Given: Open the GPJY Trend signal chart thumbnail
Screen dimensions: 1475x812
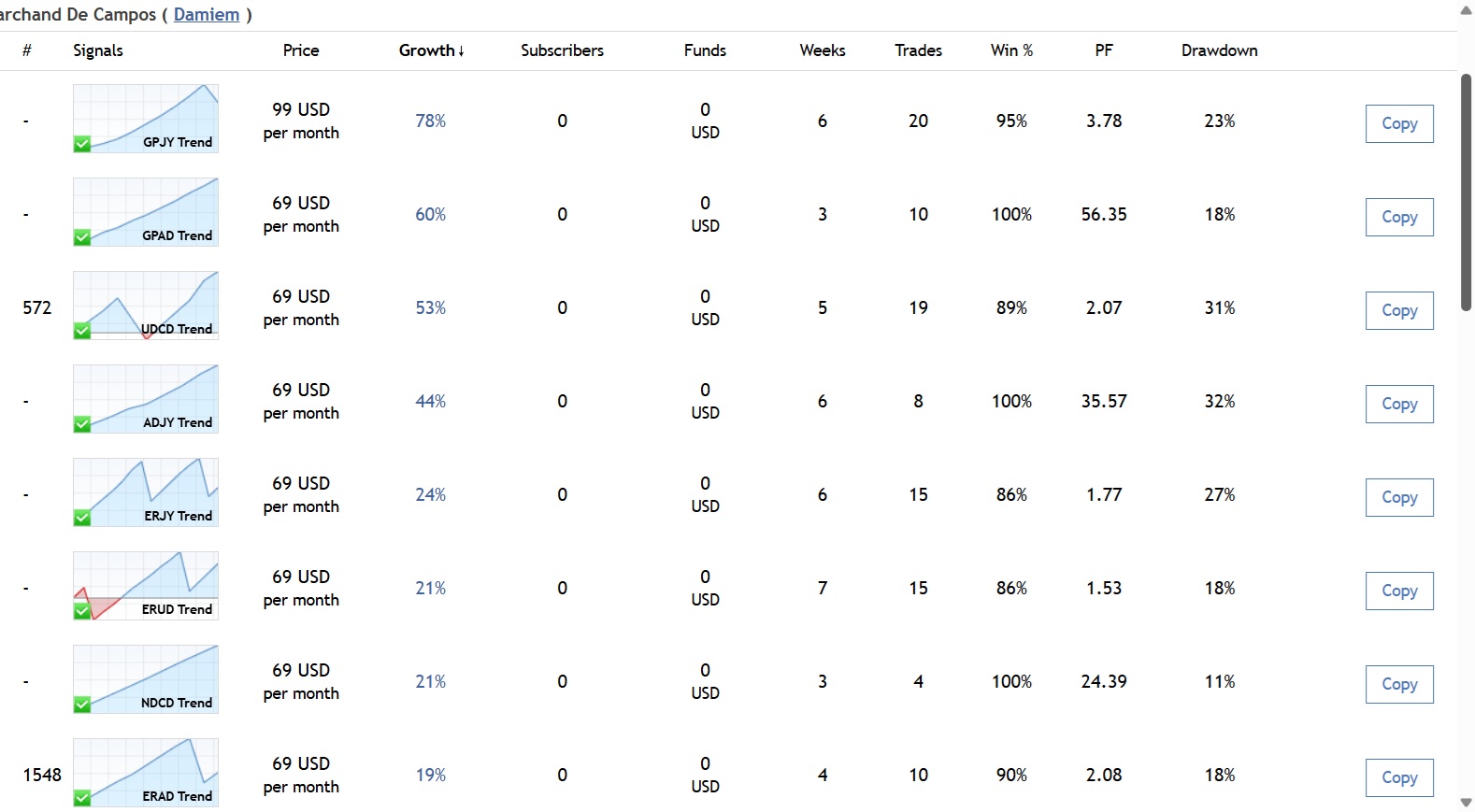Looking at the screenshot, I should (x=146, y=118).
